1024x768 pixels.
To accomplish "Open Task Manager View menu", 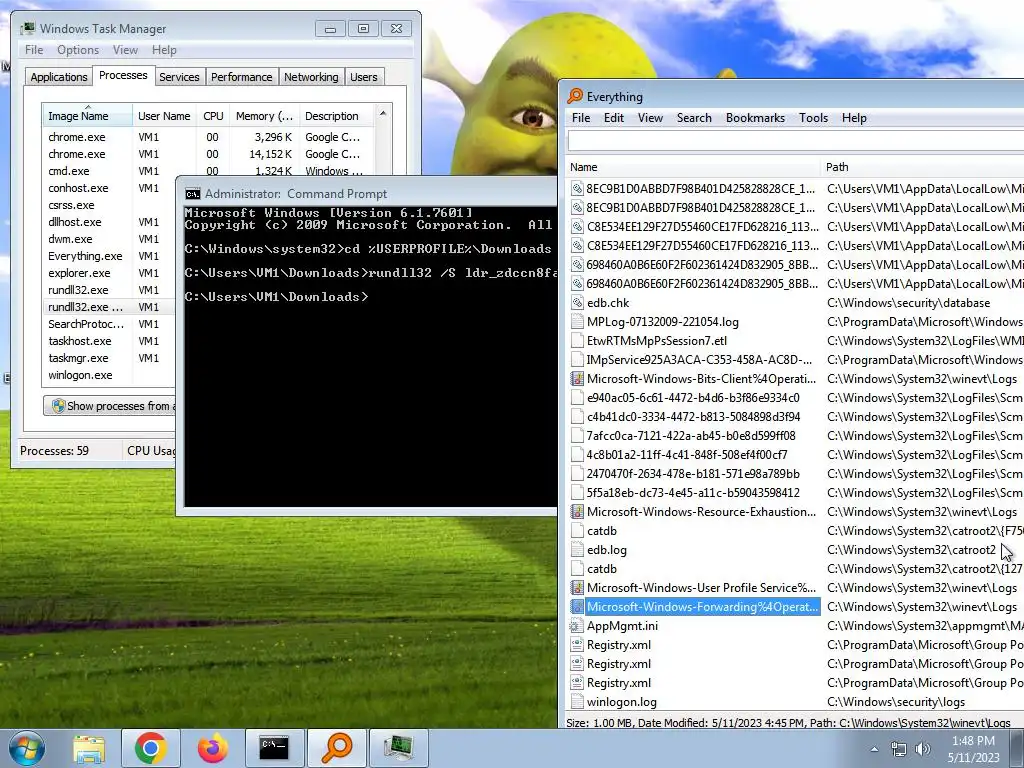I will [125, 50].
